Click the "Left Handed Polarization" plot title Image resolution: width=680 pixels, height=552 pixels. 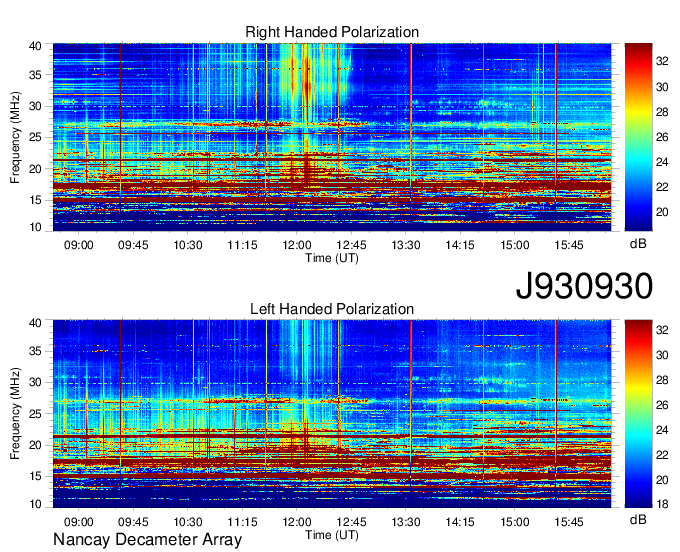pyautogui.click(x=332, y=309)
